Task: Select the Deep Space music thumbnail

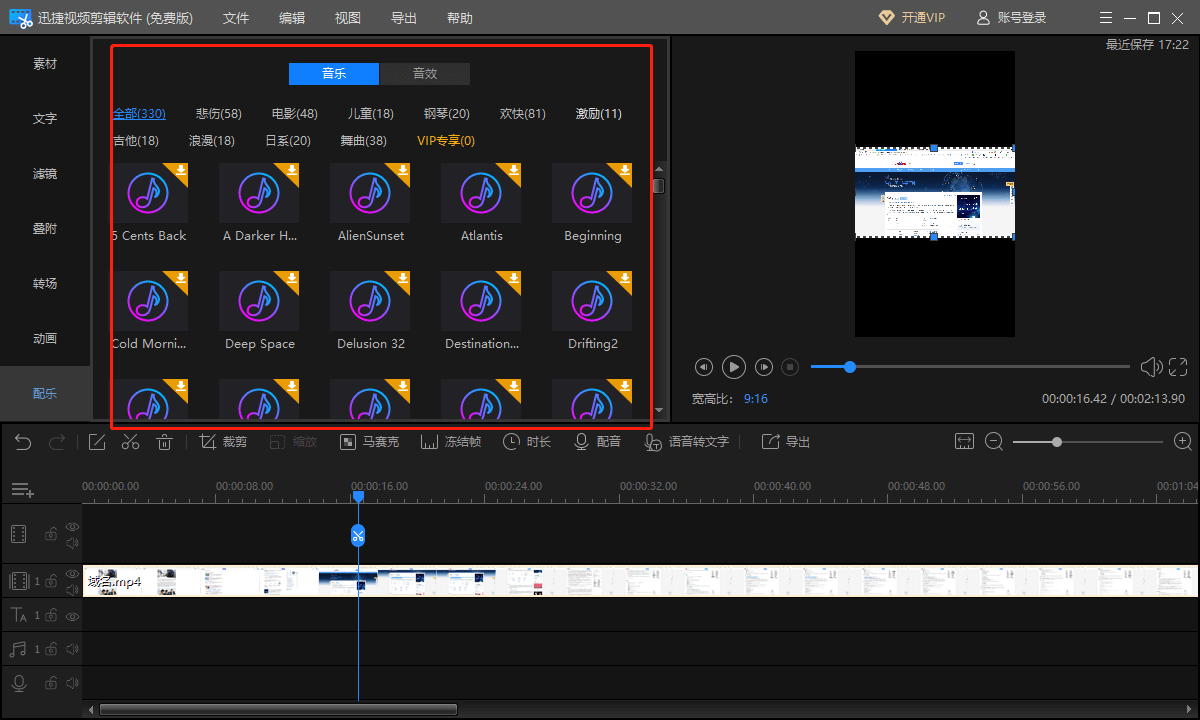Action: pyautogui.click(x=259, y=300)
